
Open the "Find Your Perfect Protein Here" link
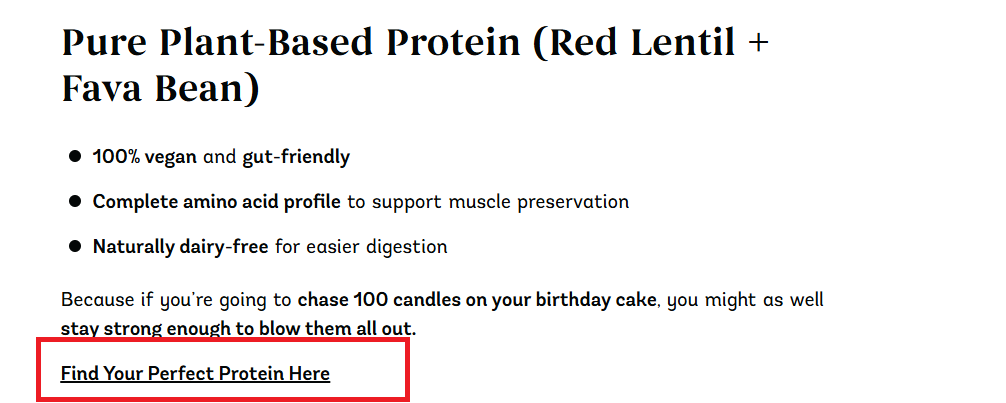tap(195, 374)
